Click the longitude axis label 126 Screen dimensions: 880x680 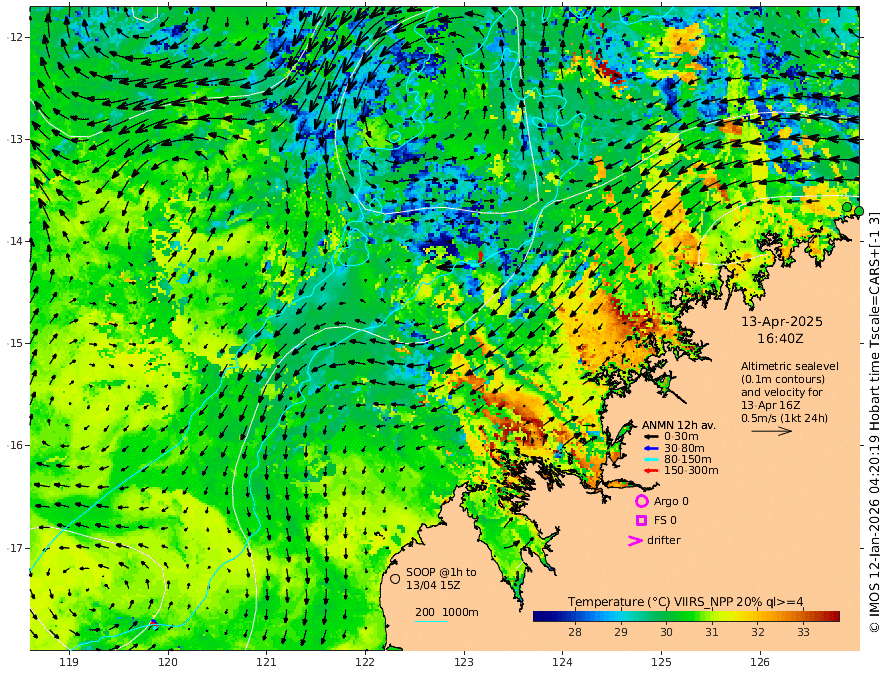[x=760, y=663]
